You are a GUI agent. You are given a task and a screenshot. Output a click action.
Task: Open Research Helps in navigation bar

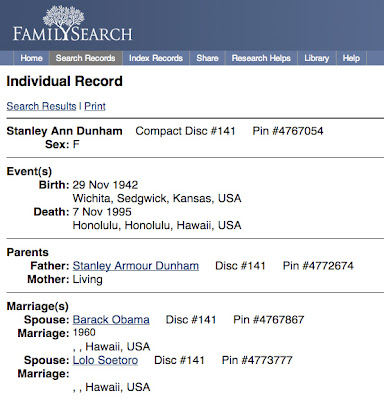[x=261, y=58]
